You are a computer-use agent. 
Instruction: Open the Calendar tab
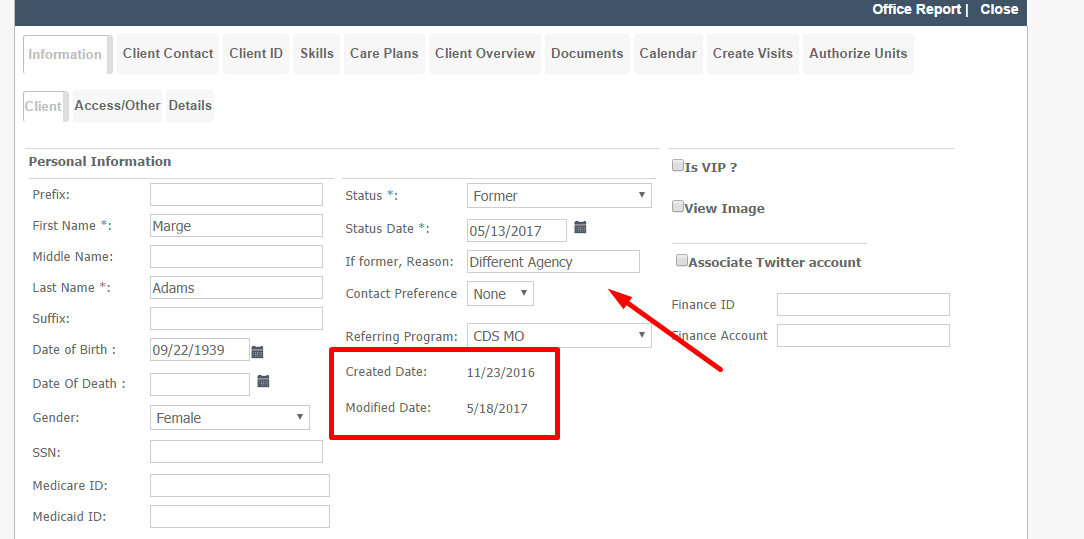coord(669,54)
